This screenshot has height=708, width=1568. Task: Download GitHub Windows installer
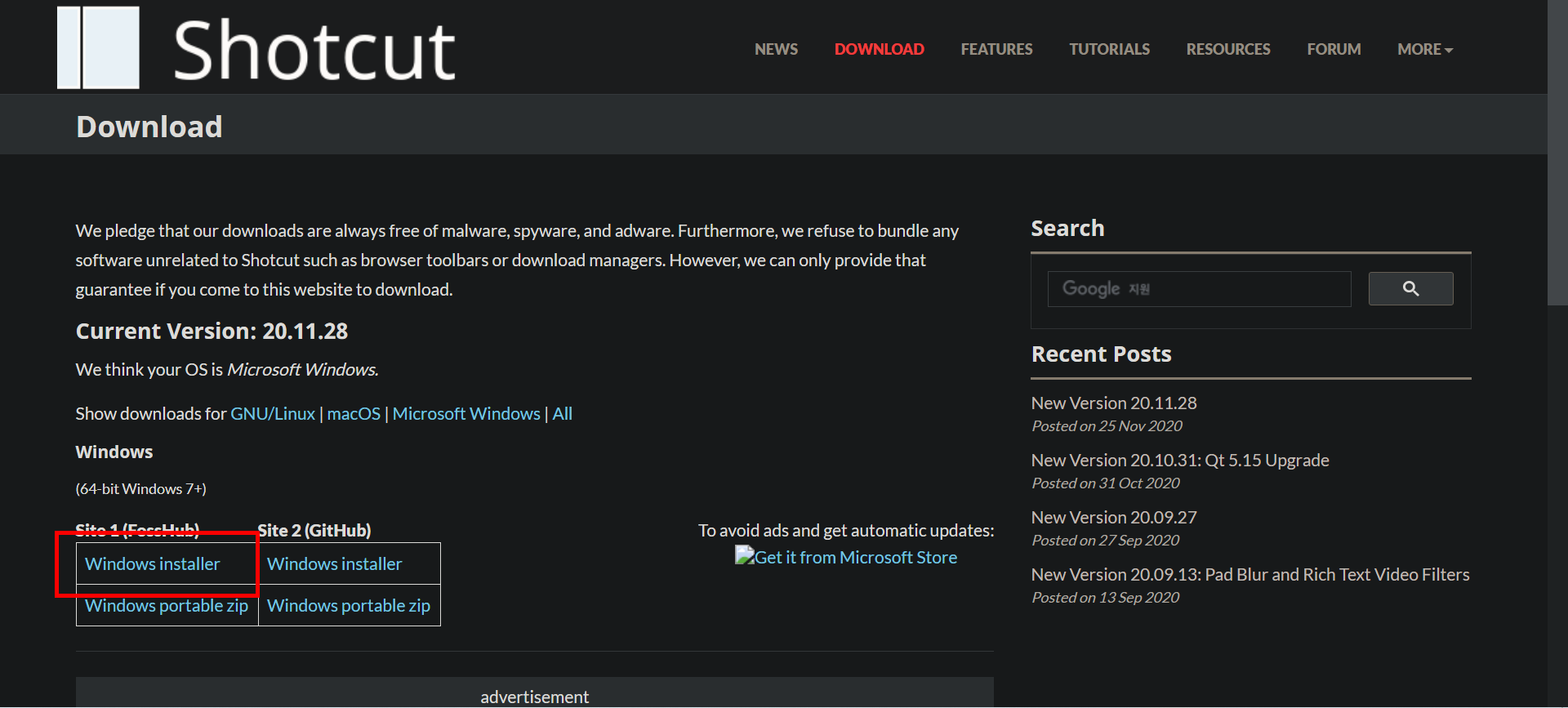pos(334,564)
